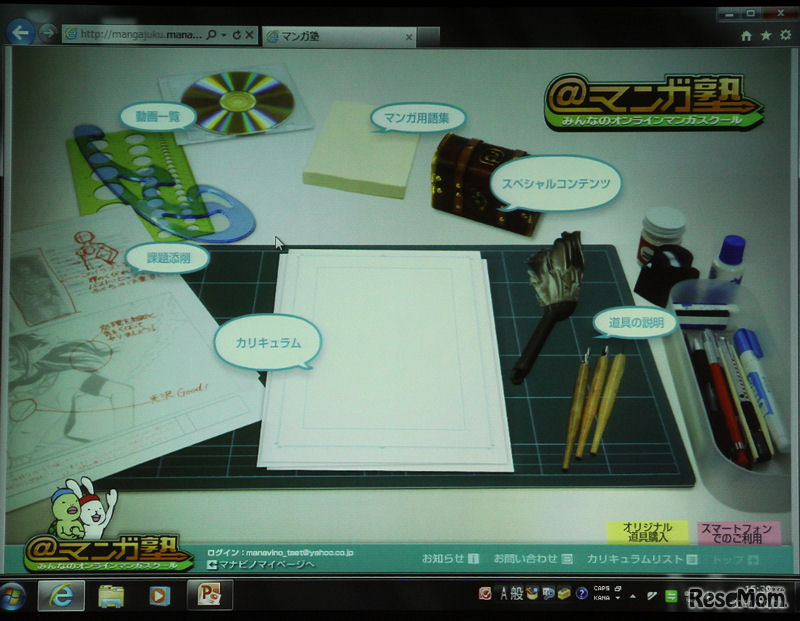The height and width of the screenshot is (621, 800).
Task: Click the IME pad icon in language bar
Action: [x=532, y=593]
